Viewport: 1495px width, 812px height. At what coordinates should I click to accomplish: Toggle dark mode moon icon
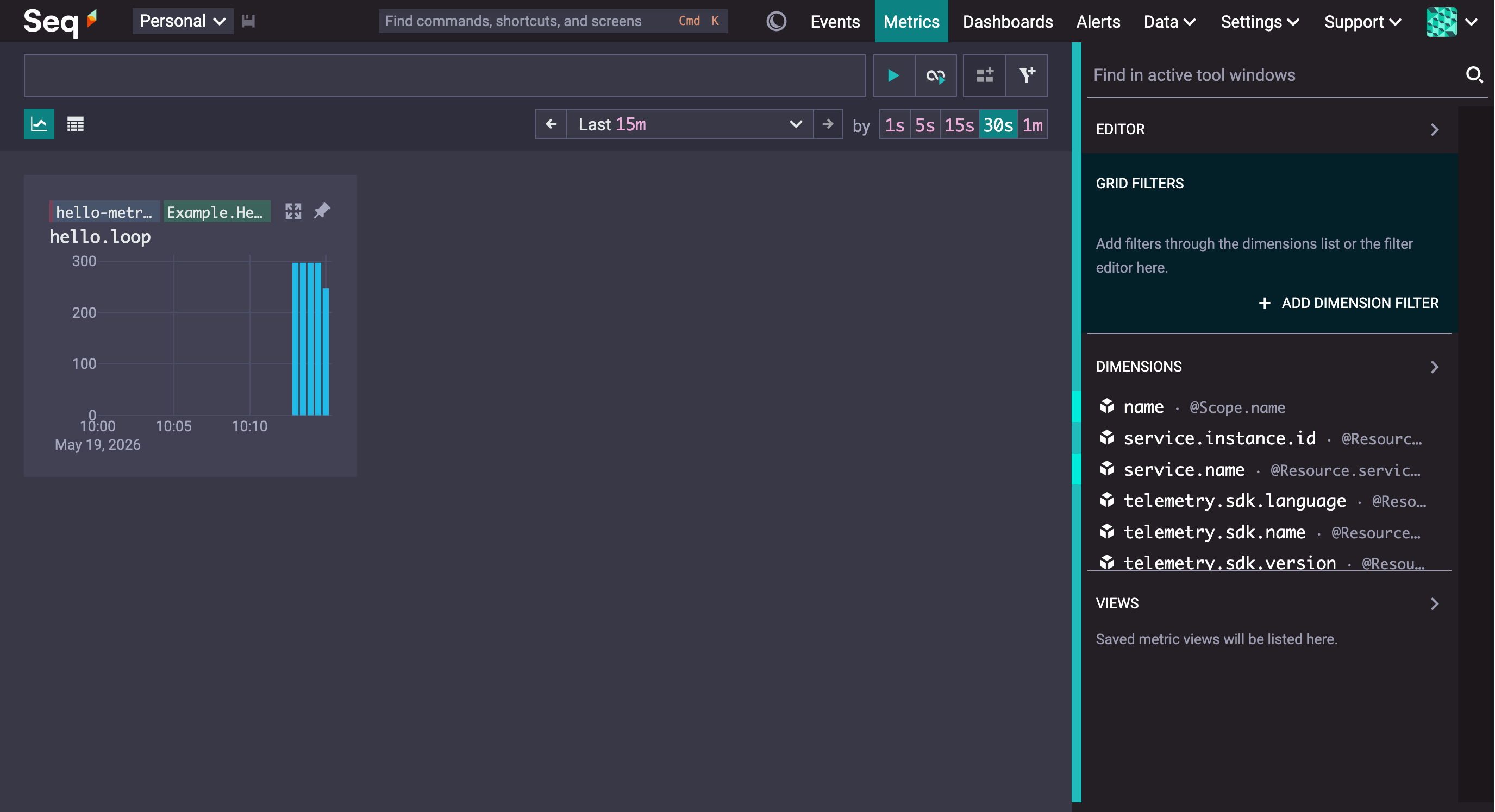pos(776,22)
